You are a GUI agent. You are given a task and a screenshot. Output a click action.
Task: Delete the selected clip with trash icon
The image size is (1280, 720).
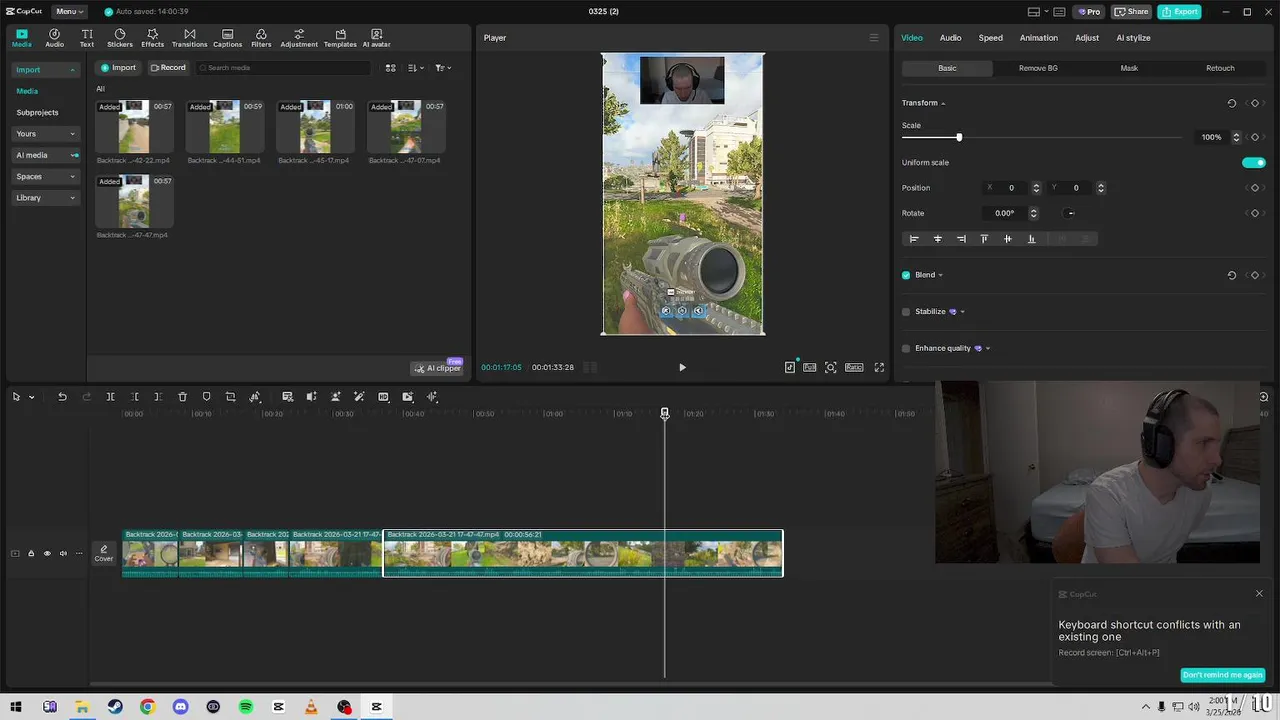(x=182, y=397)
